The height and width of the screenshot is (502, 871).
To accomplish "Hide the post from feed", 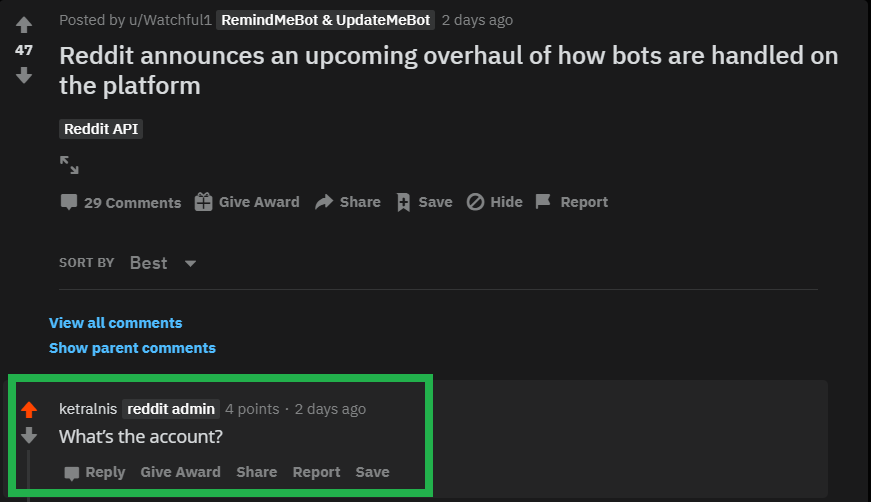I will coord(494,202).
